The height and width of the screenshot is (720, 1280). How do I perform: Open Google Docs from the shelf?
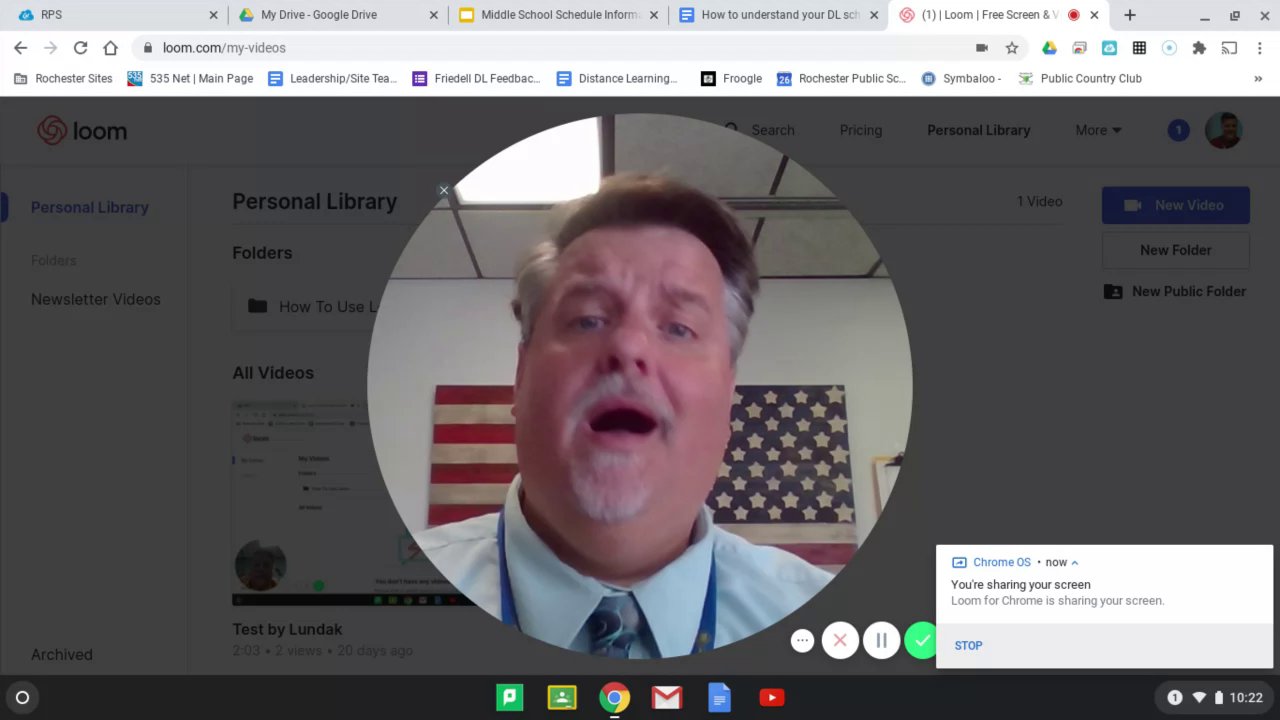[x=719, y=698]
